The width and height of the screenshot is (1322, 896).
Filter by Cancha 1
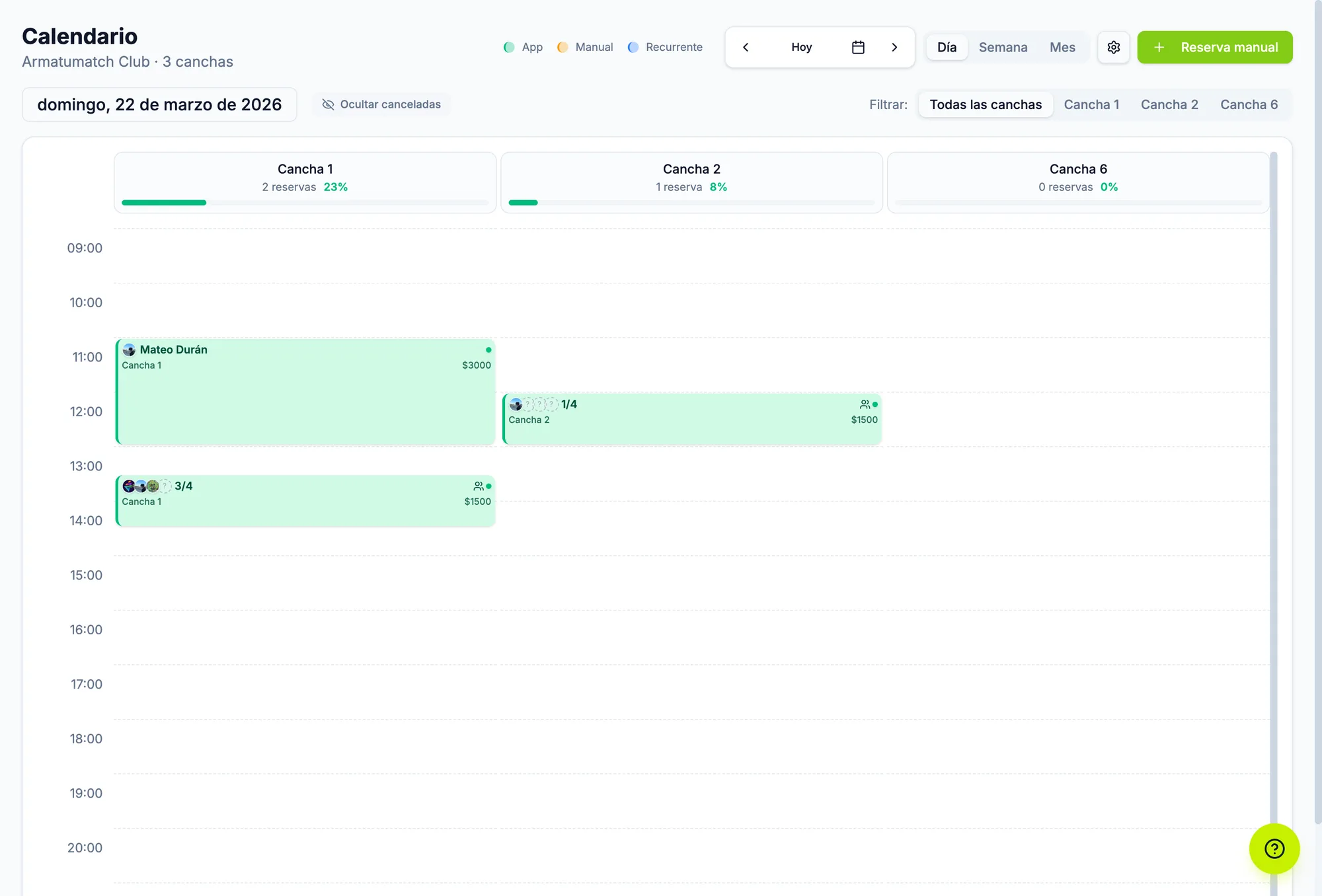pos(1091,104)
